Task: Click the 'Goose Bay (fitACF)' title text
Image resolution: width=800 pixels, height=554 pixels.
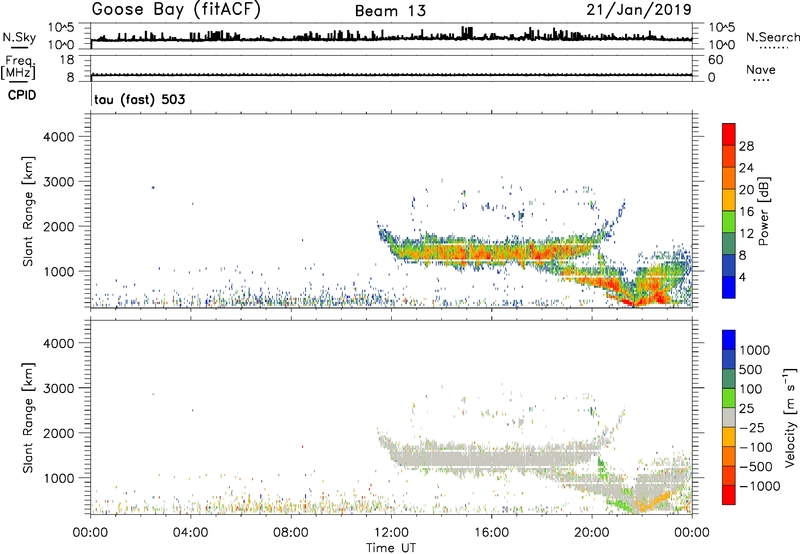Action: (x=176, y=10)
